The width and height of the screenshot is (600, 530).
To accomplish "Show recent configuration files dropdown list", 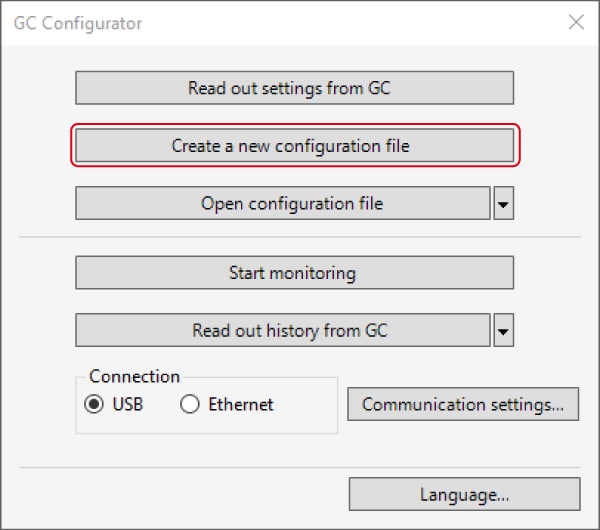I will (504, 203).
